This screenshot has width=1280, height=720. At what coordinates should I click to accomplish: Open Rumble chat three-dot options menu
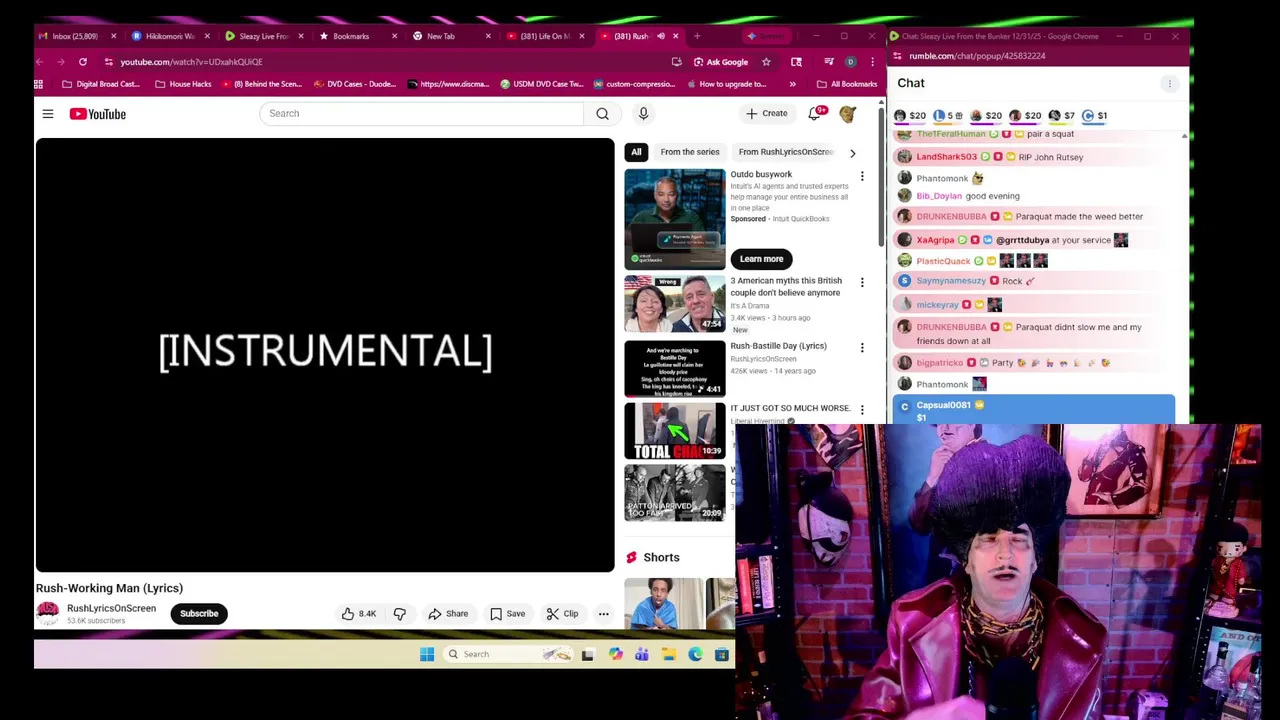tap(1169, 84)
